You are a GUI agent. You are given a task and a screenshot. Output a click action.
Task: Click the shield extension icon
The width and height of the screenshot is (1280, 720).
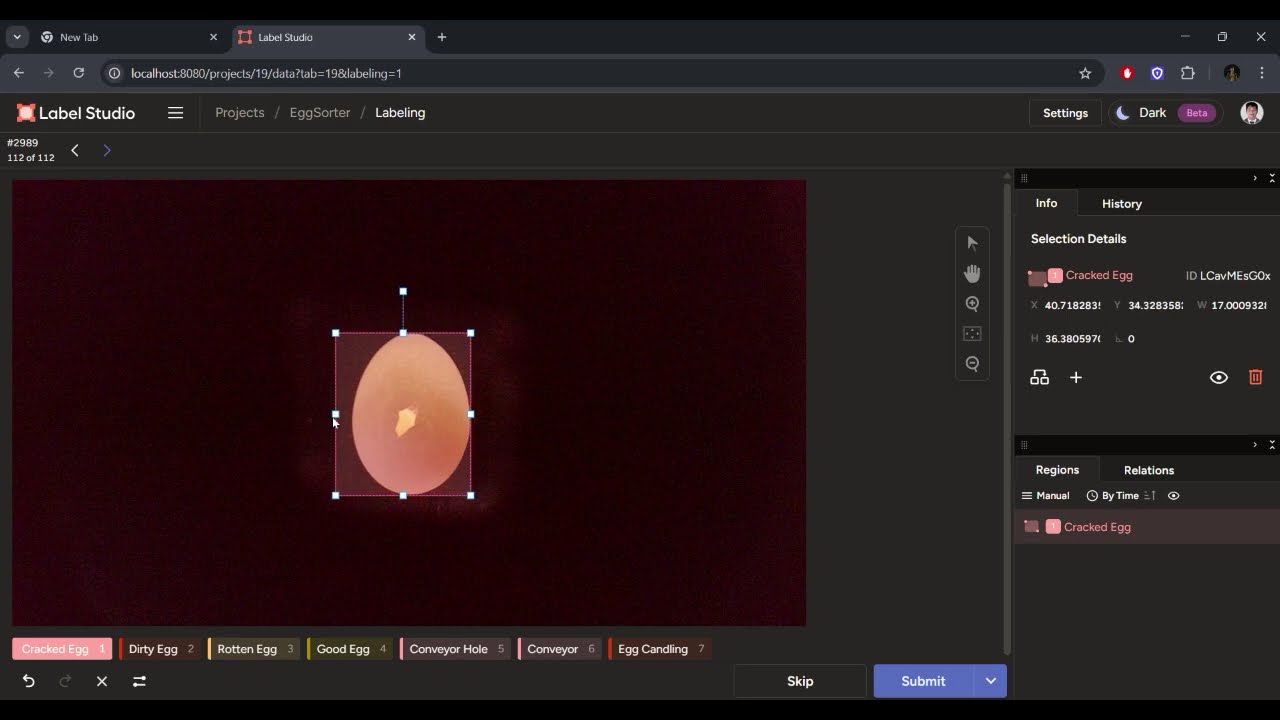coord(1157,73)
